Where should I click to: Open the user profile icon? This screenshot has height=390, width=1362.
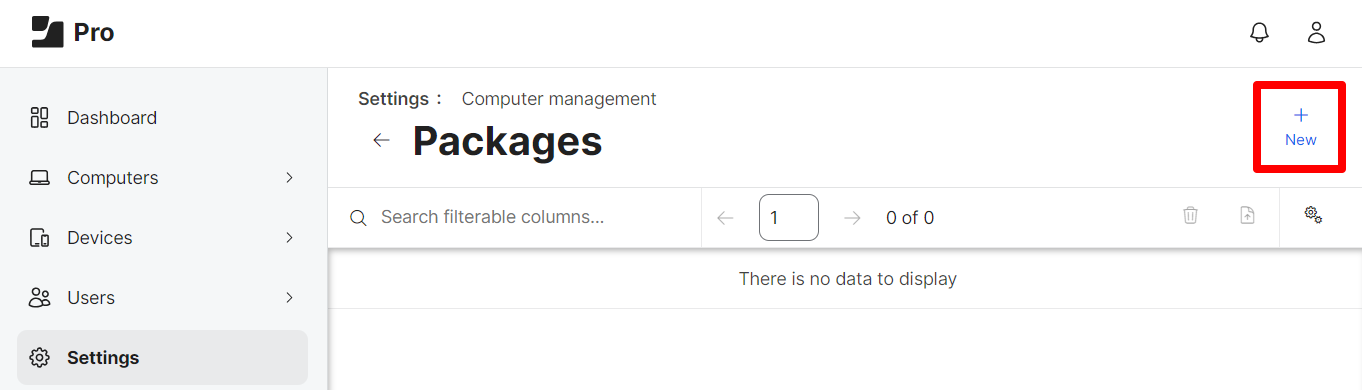[1316, 32]
